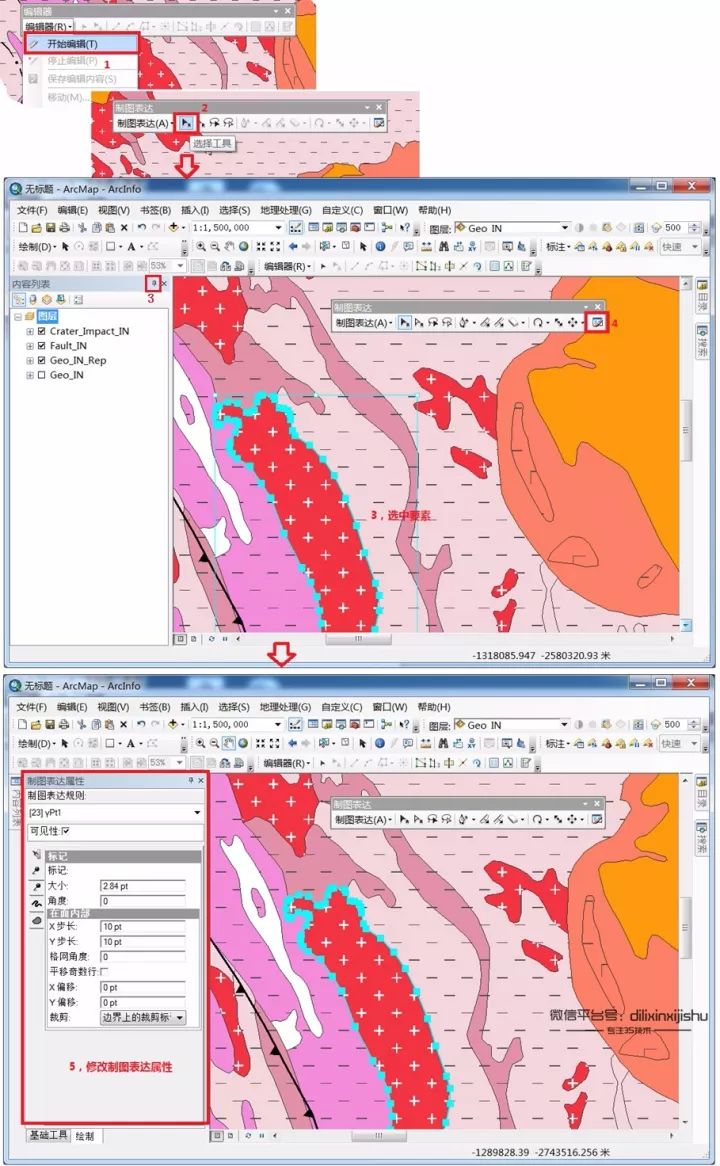The image size is (720, 1166).
Task: Open 编辑器(R) dropdown in upper window toolbar
Action: click(x=288, y=265)
